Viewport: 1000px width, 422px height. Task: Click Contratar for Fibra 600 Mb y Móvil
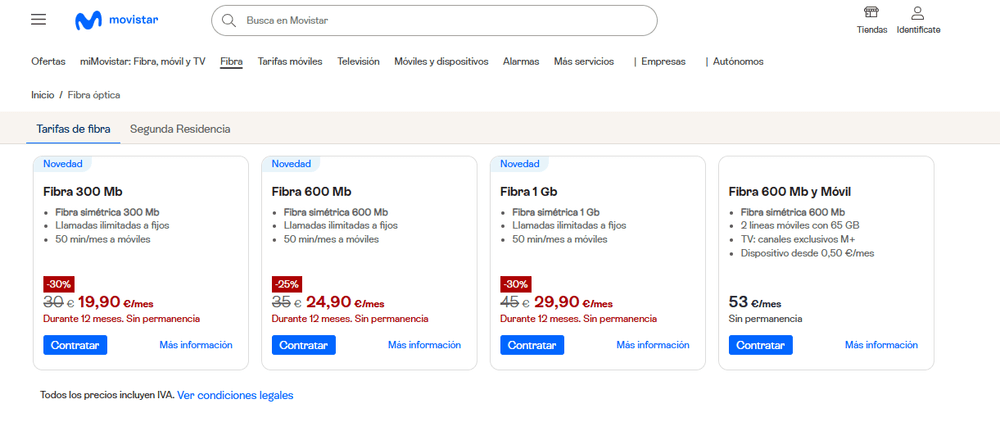click(761, 345)
